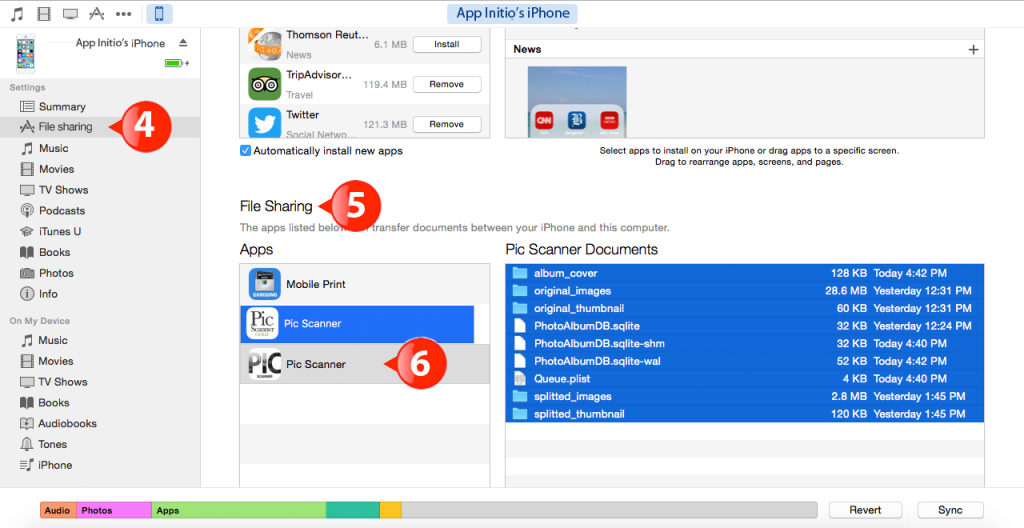Show more libraries with ellipsis icon
The width and height of the screenshot is (1024, 528).
123,14
